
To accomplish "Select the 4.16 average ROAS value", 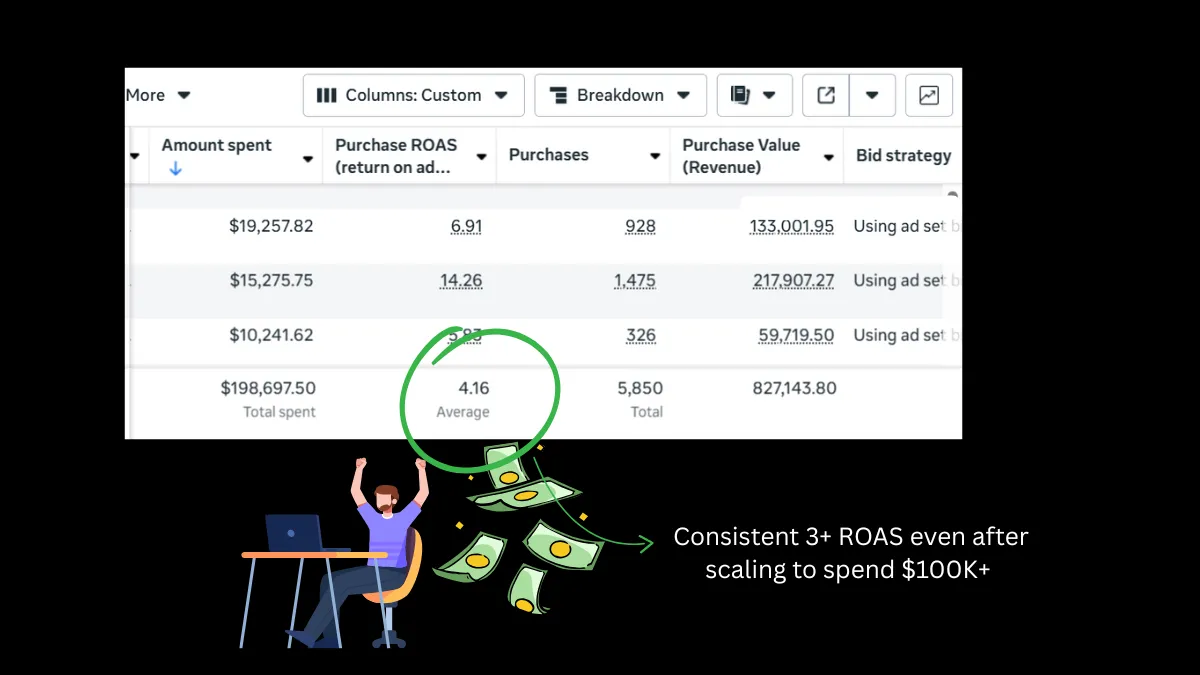I will point(474,388).
